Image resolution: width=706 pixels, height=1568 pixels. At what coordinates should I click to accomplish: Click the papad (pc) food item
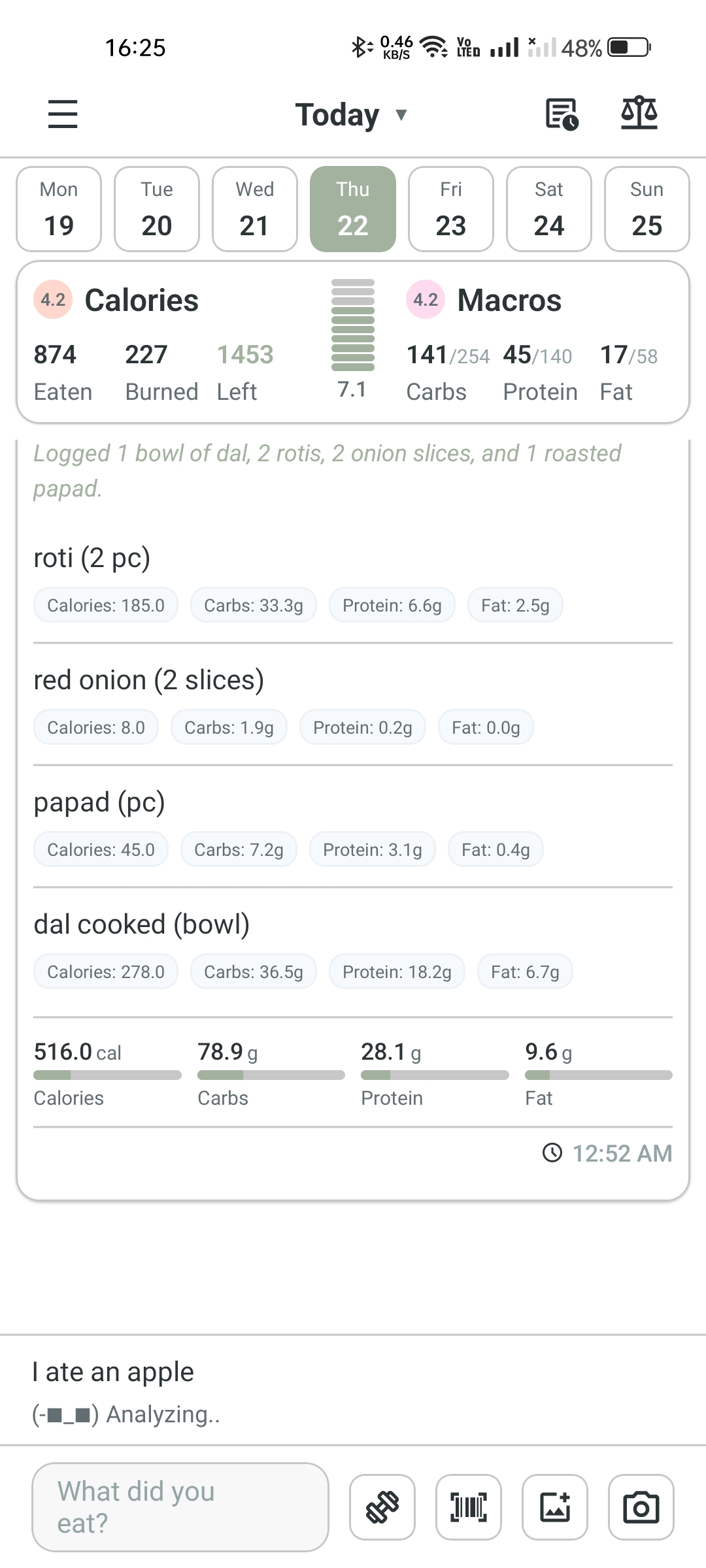click(99, 802)
